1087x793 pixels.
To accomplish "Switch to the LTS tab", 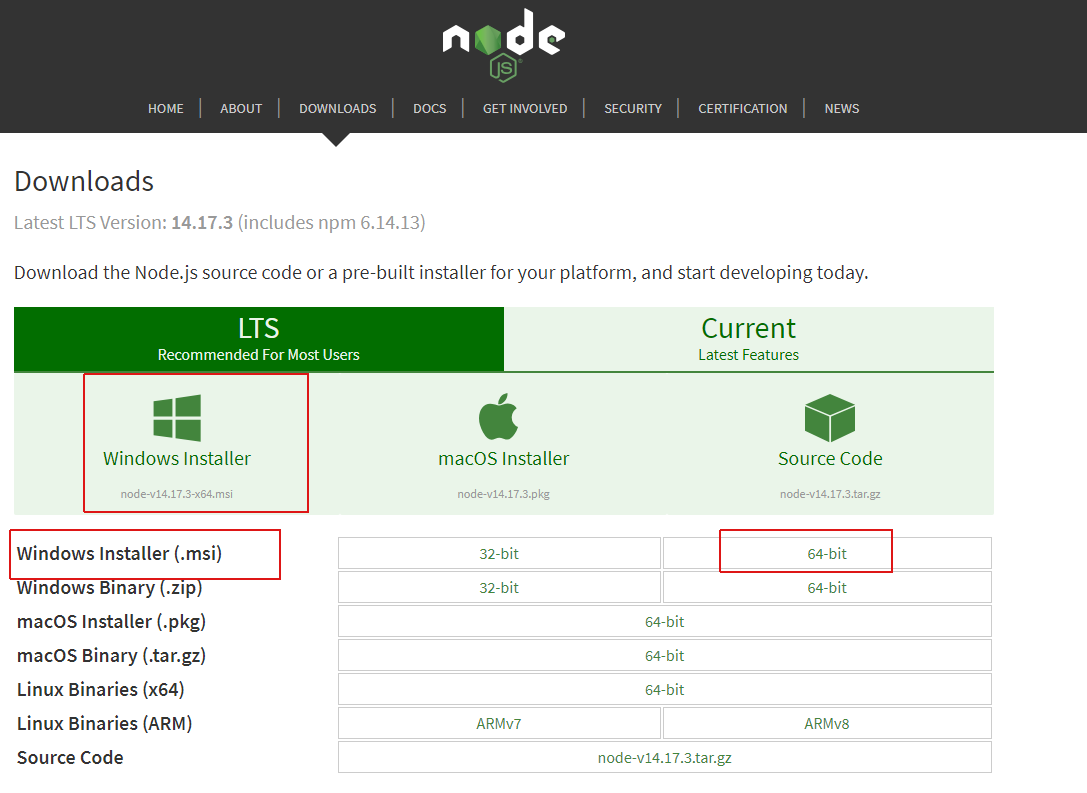I will pyautogui.click(x=259, y=339).
